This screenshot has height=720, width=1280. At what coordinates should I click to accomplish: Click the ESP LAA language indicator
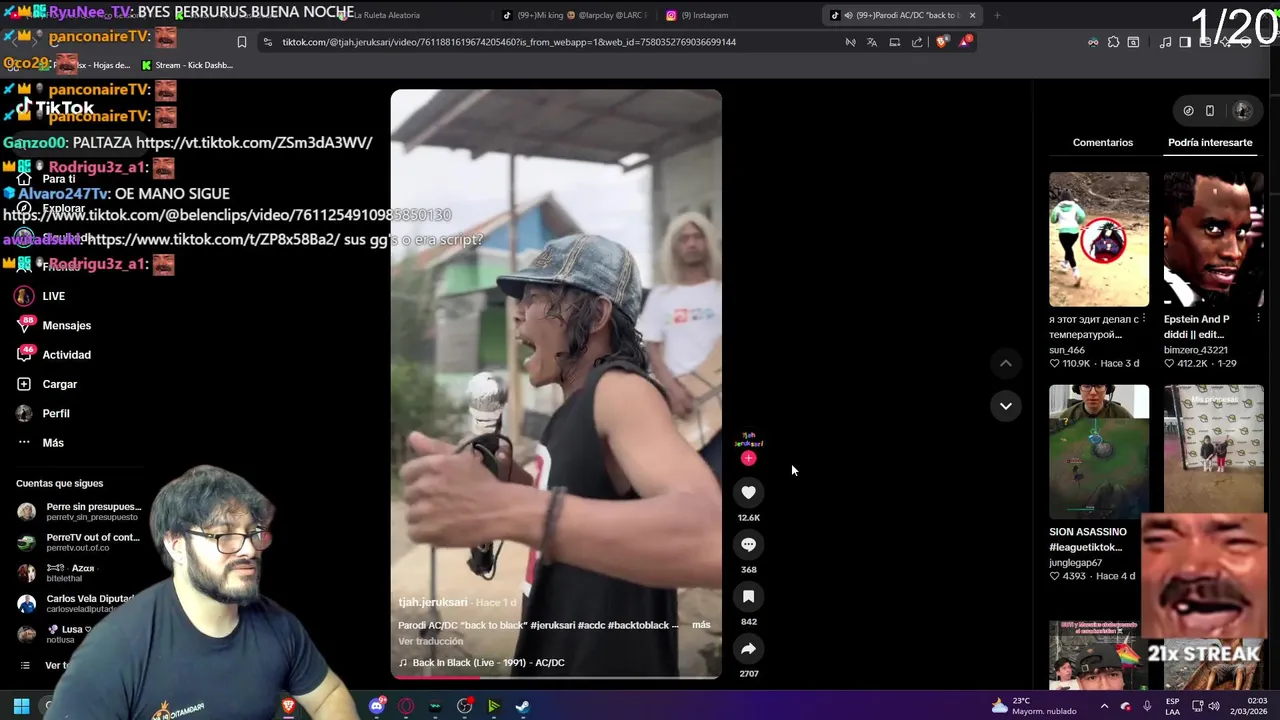1173,706
